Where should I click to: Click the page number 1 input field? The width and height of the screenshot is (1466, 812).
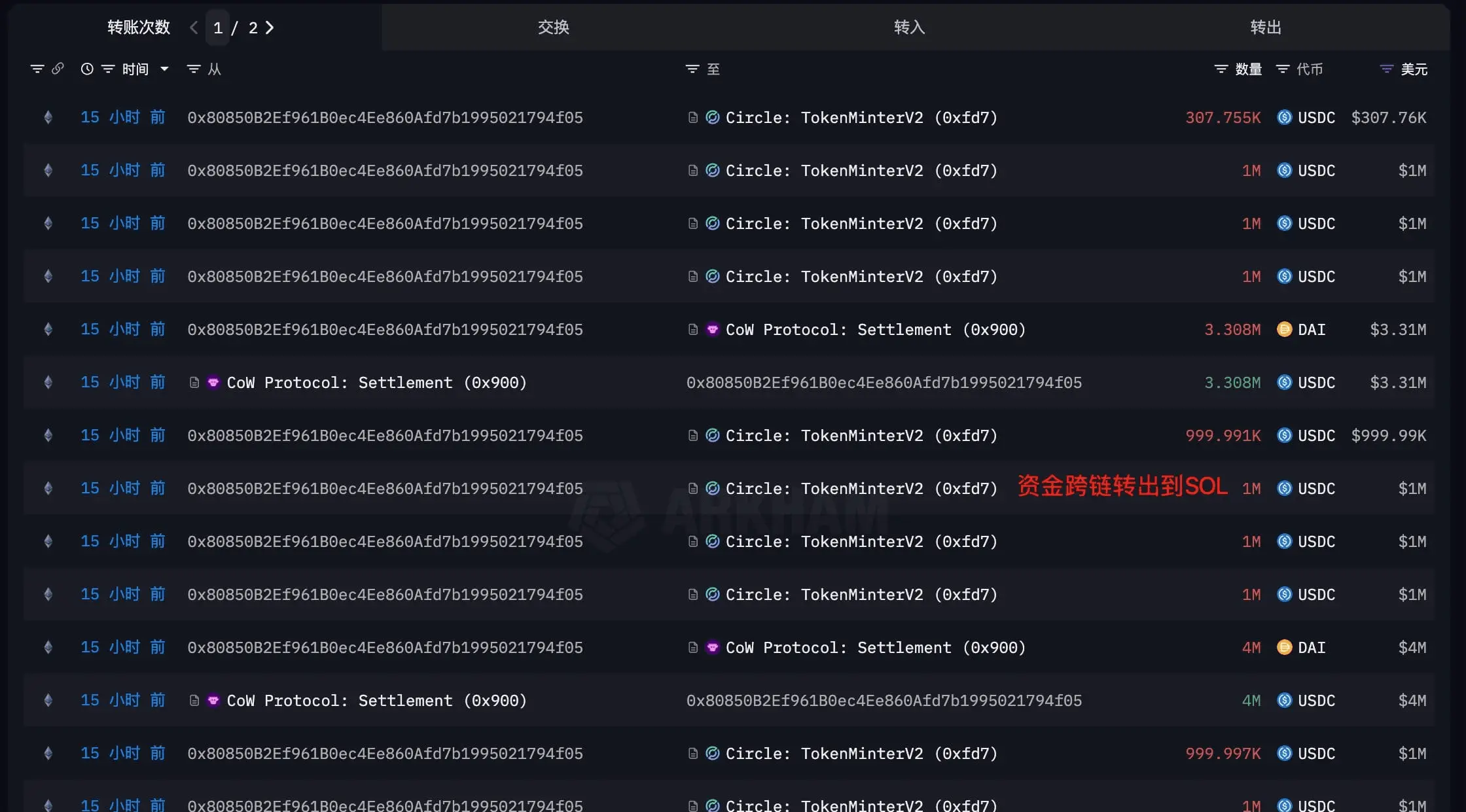click(218, 27)
